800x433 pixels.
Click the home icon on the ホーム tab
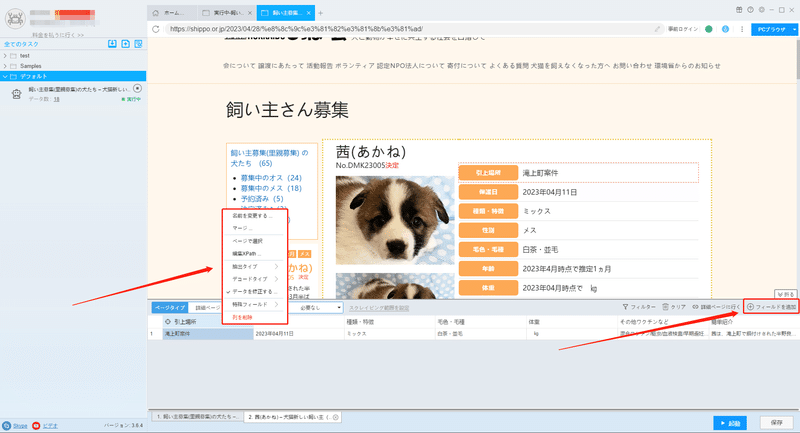coord(156,13)
